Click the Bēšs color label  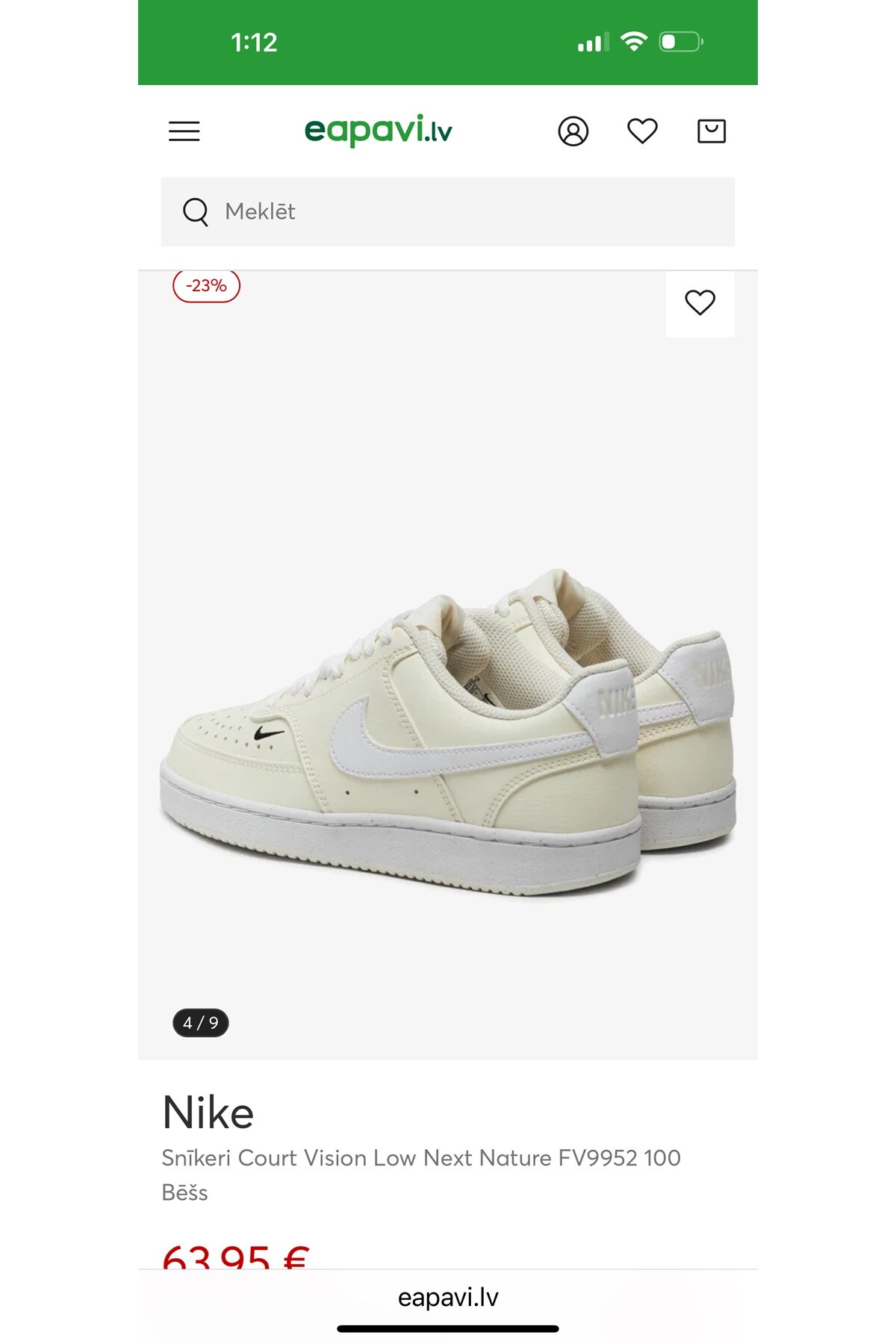[185, 1192]
